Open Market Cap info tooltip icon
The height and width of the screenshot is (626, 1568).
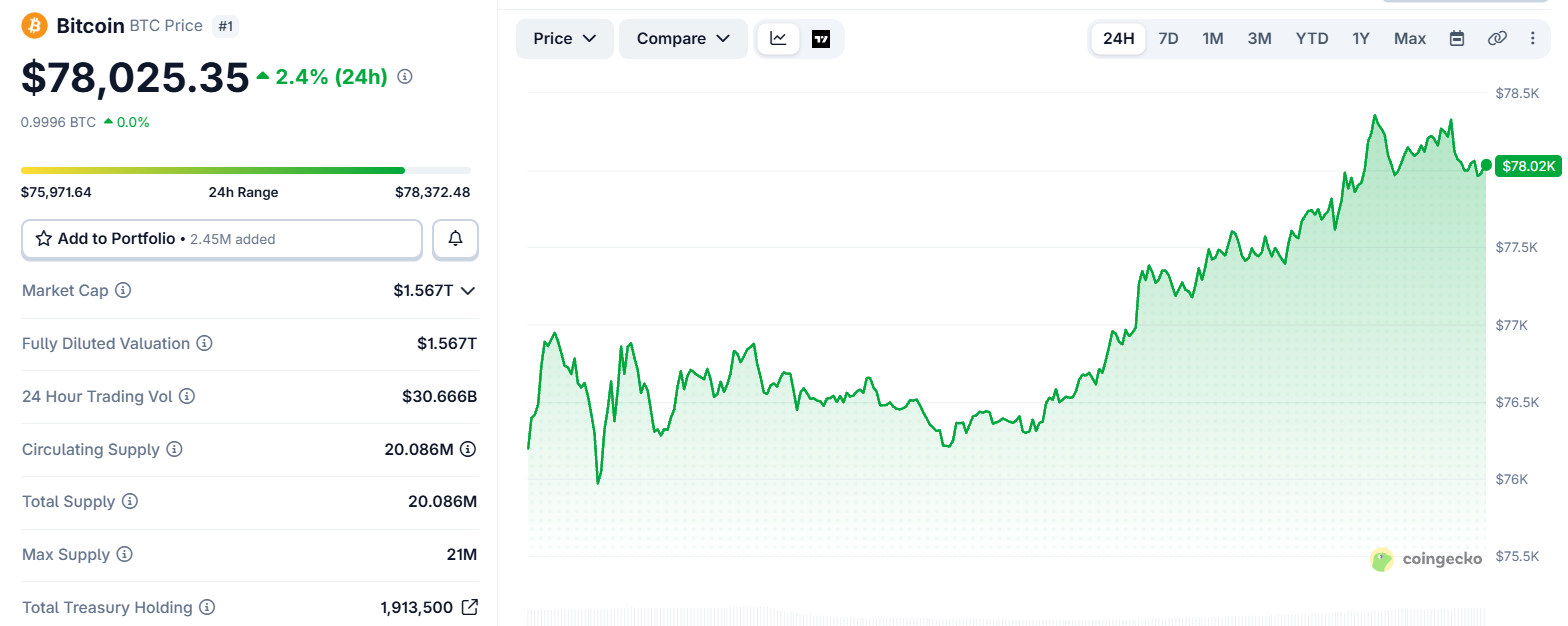(123, 291)
